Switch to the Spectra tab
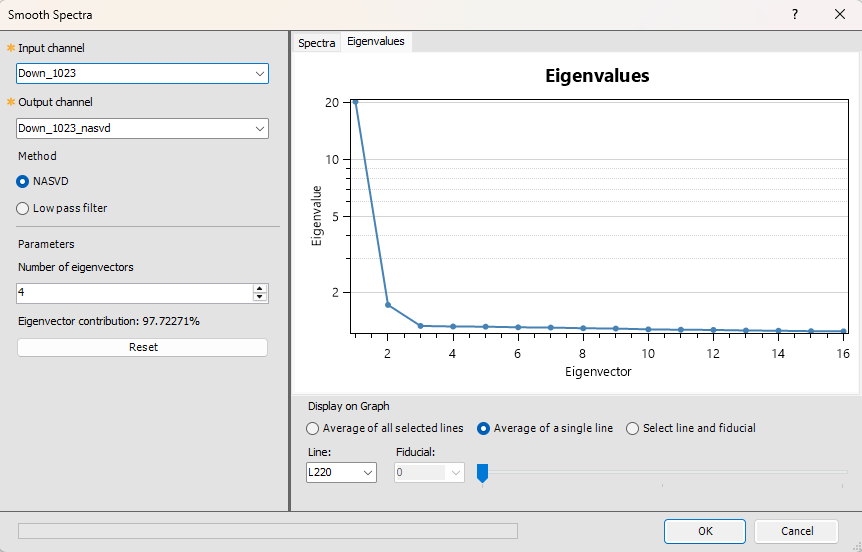The image size is (862, 552). tap(317, 42)
